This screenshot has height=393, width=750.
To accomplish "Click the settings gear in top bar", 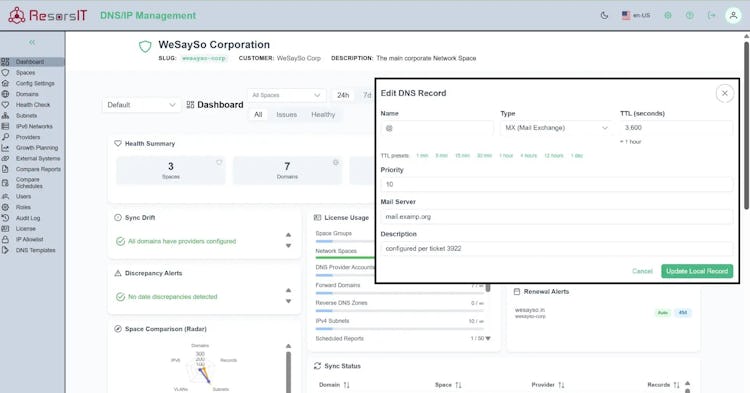I will tap(668, 15).
